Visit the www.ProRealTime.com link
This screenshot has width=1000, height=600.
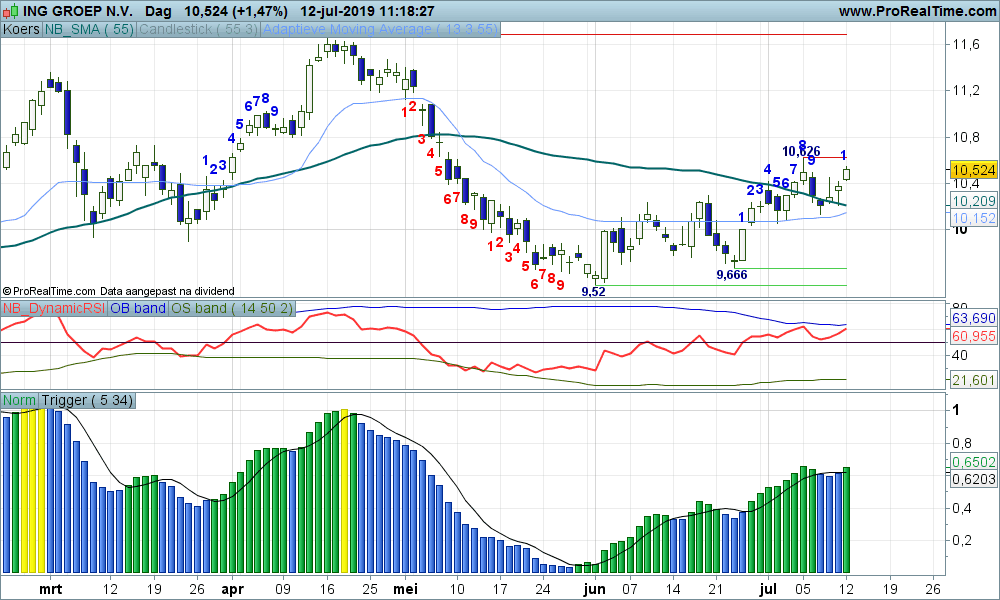pos(917,11)
